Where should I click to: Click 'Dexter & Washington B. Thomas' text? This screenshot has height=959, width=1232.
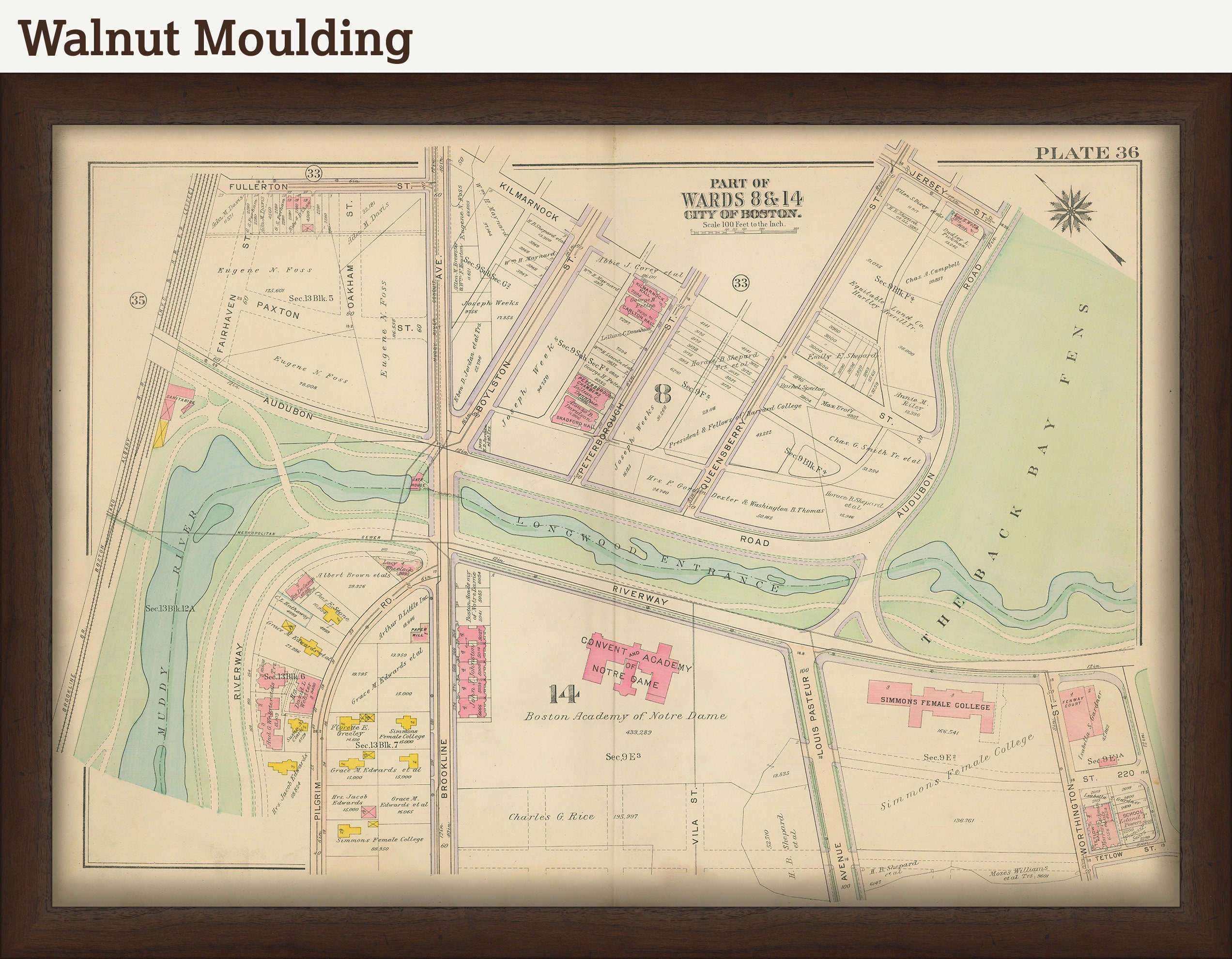tap(767, 504)
